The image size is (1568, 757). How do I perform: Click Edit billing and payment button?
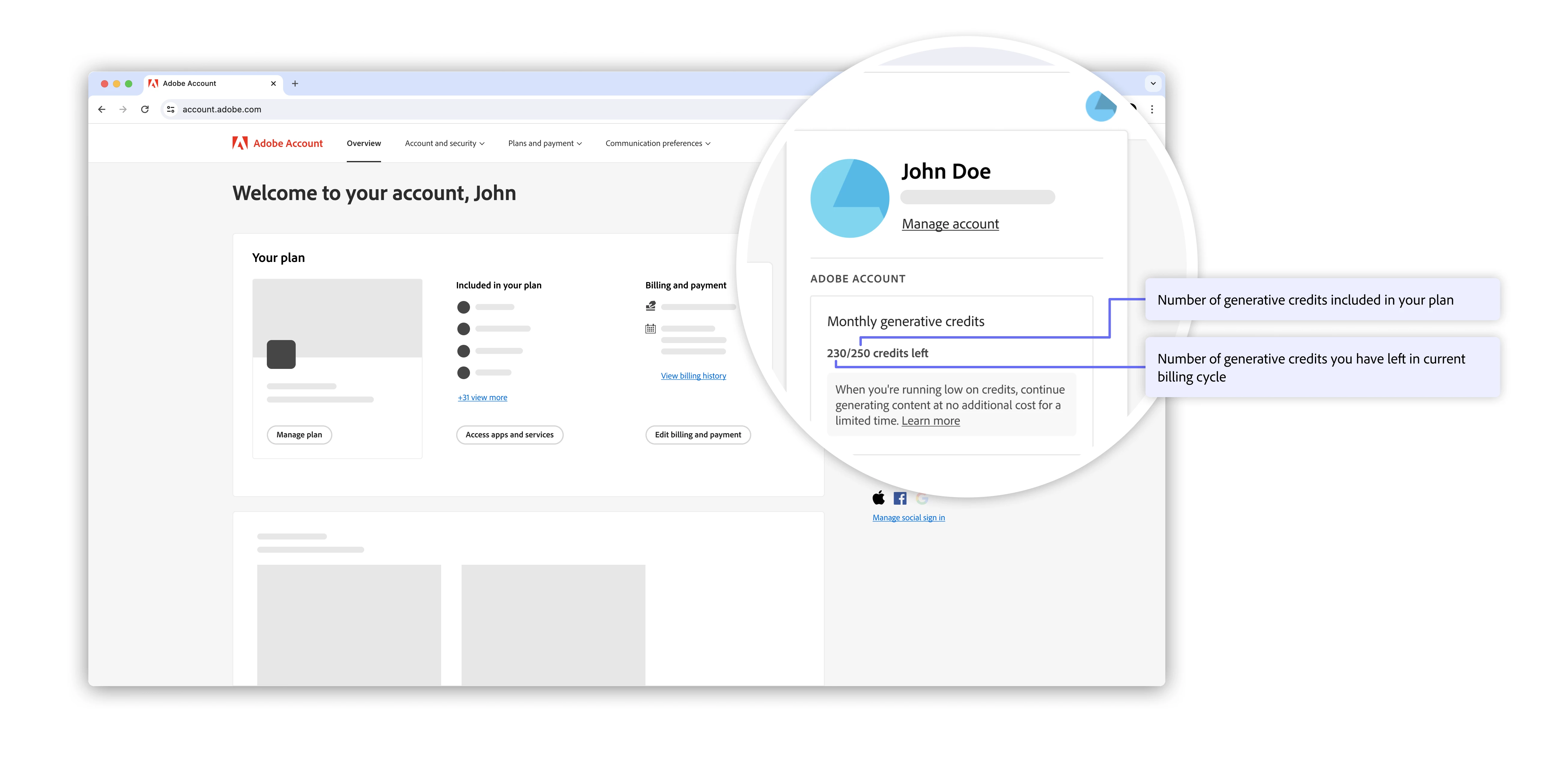697,434
